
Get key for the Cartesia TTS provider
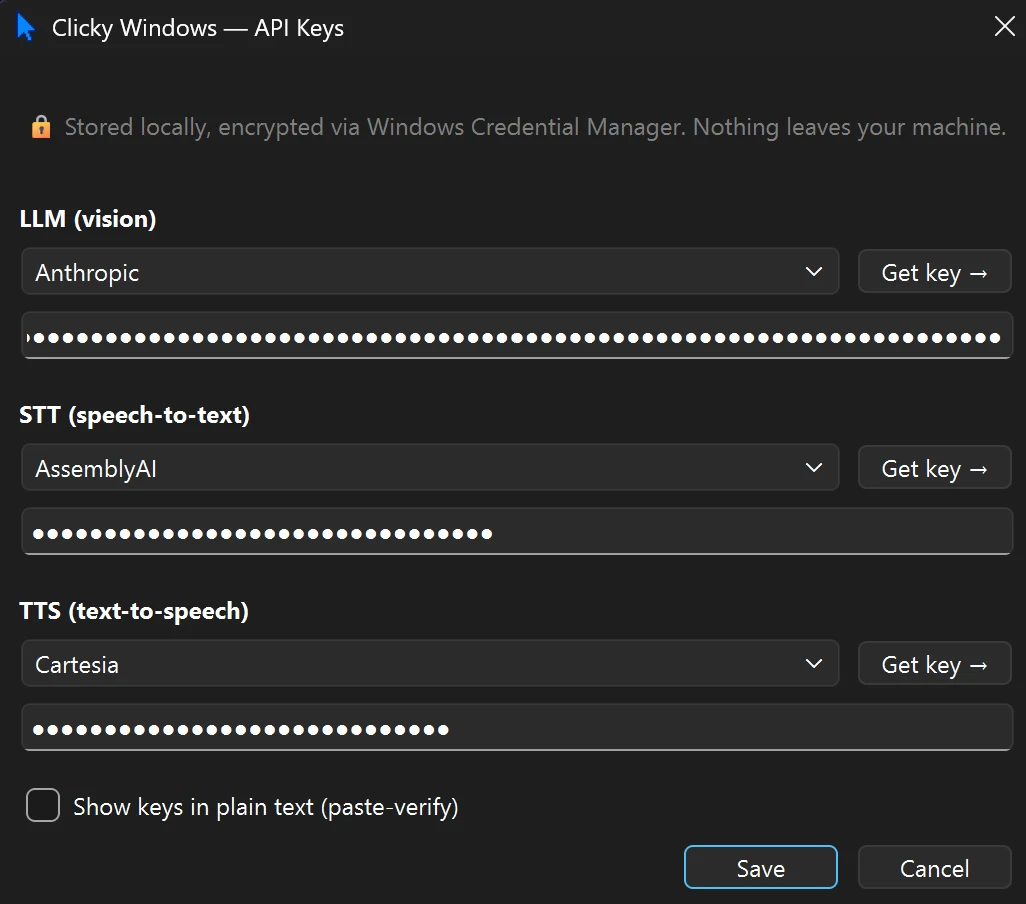click(934, 663)
